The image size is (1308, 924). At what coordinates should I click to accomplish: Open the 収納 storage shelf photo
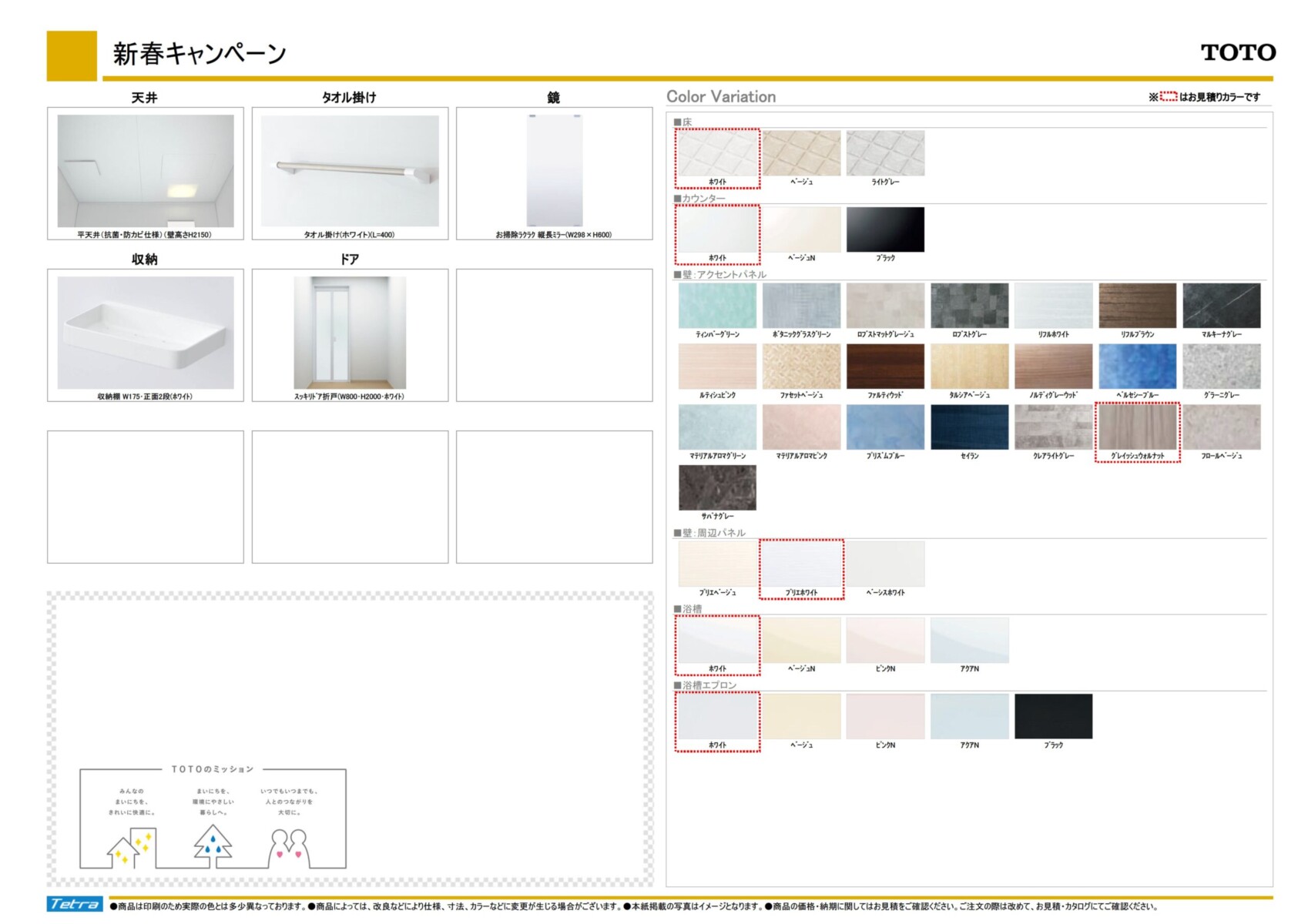point(146,333)
